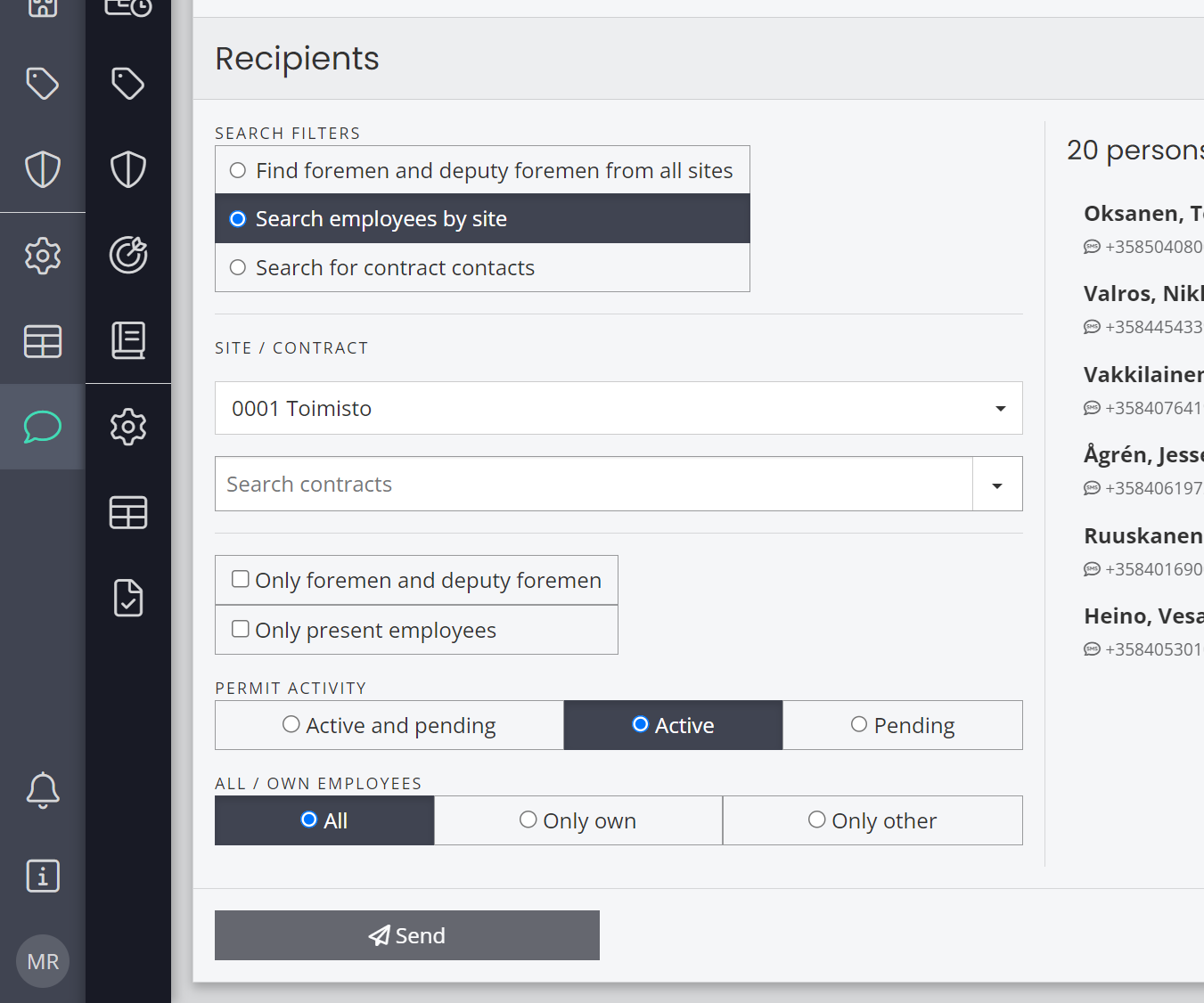
Task: Focus the Search contracts input field
Action: 594,484
